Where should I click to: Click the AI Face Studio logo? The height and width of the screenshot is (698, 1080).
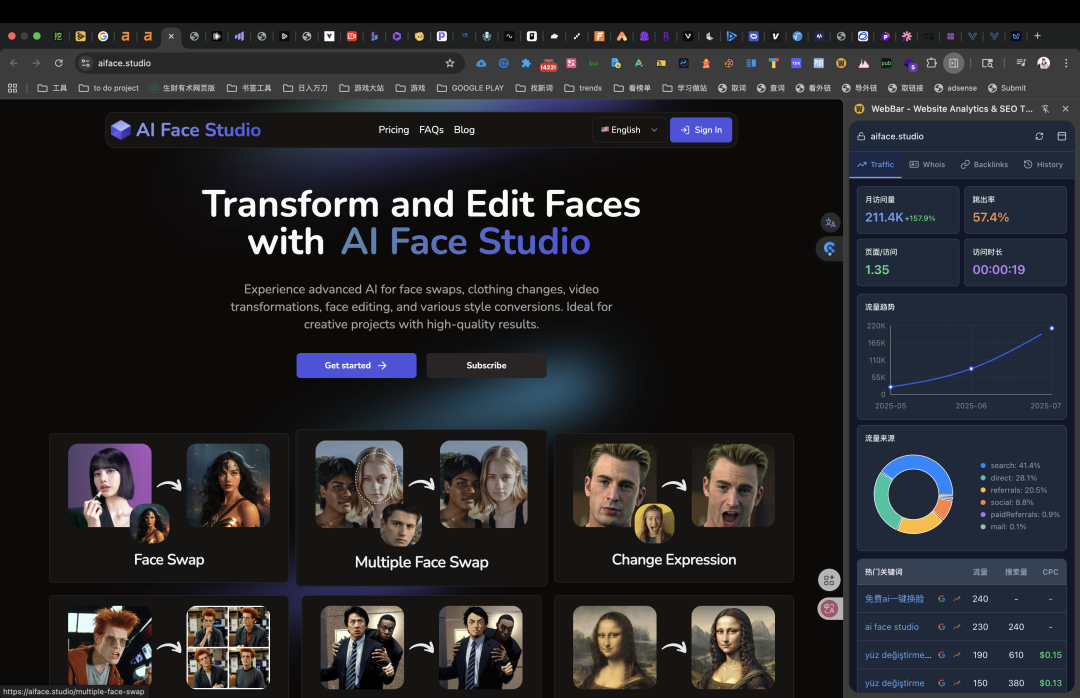point(186,130)
